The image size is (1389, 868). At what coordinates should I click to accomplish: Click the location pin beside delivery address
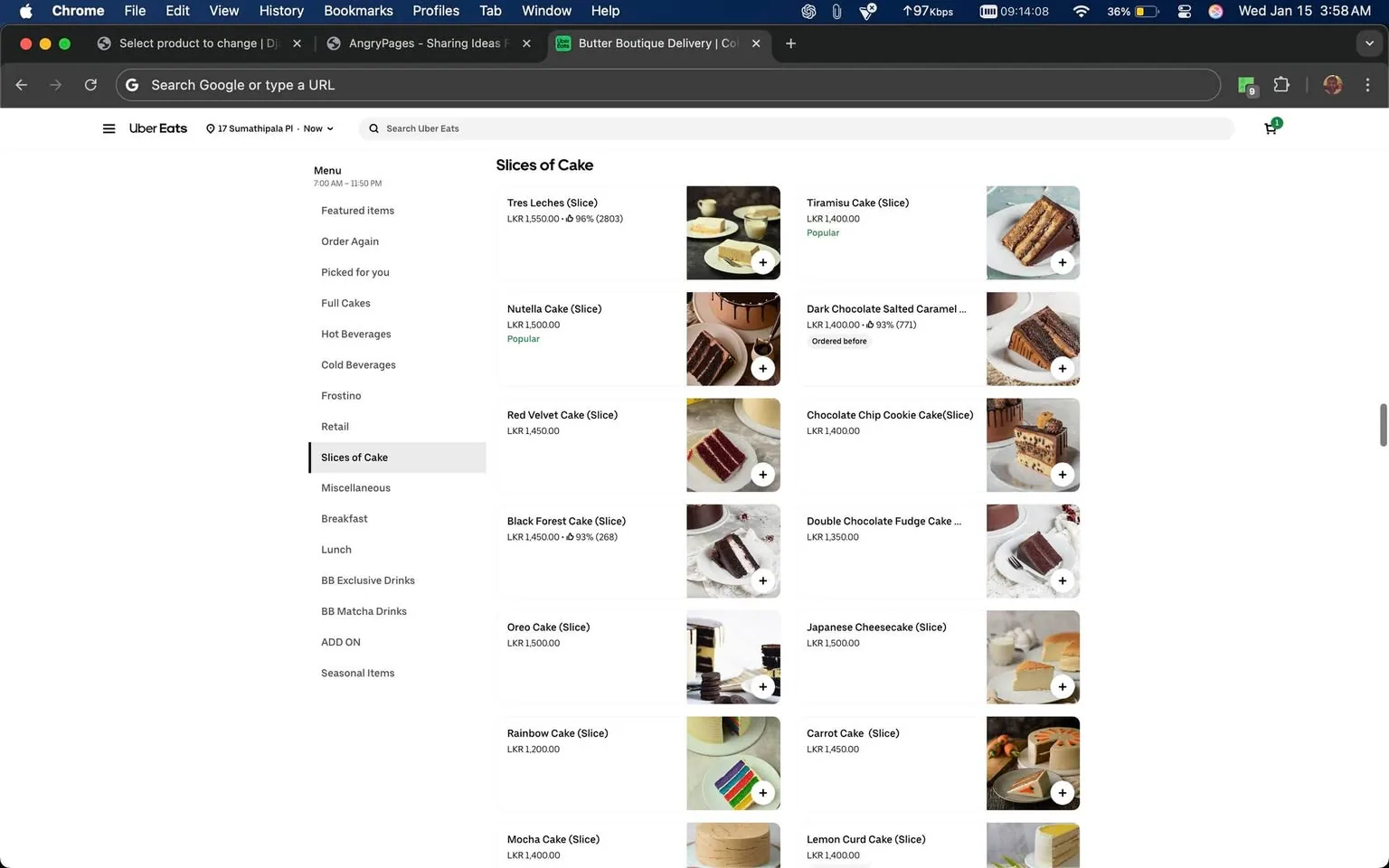pos(209,128)
